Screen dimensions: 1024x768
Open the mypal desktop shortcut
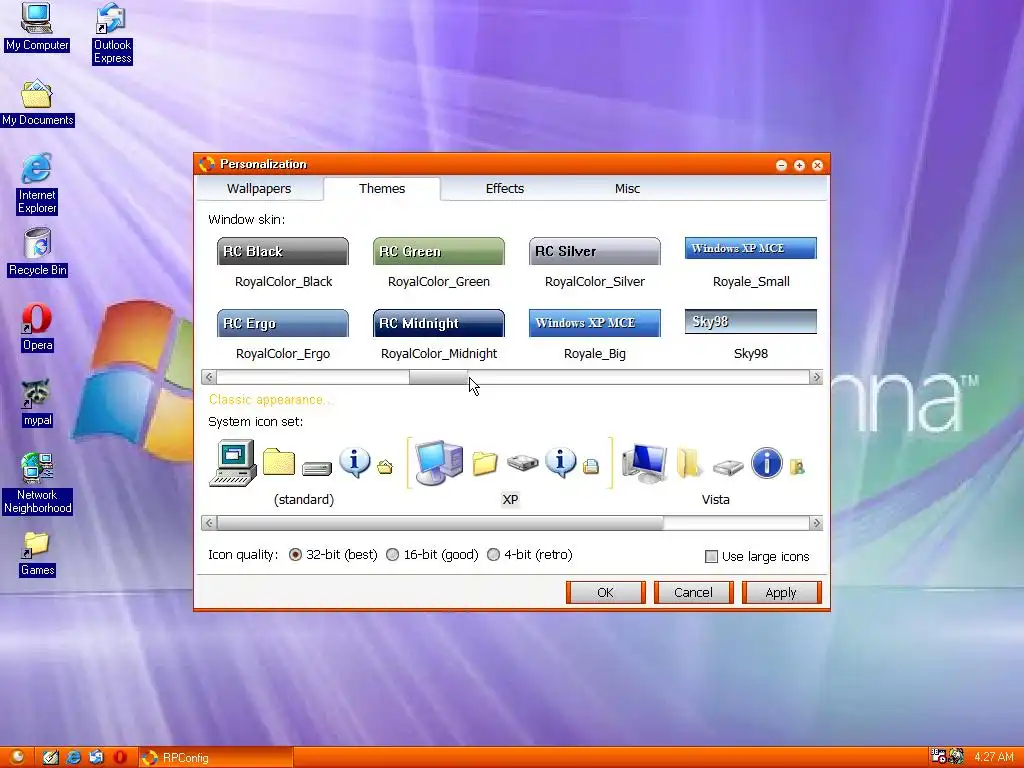tap(37, 403)
